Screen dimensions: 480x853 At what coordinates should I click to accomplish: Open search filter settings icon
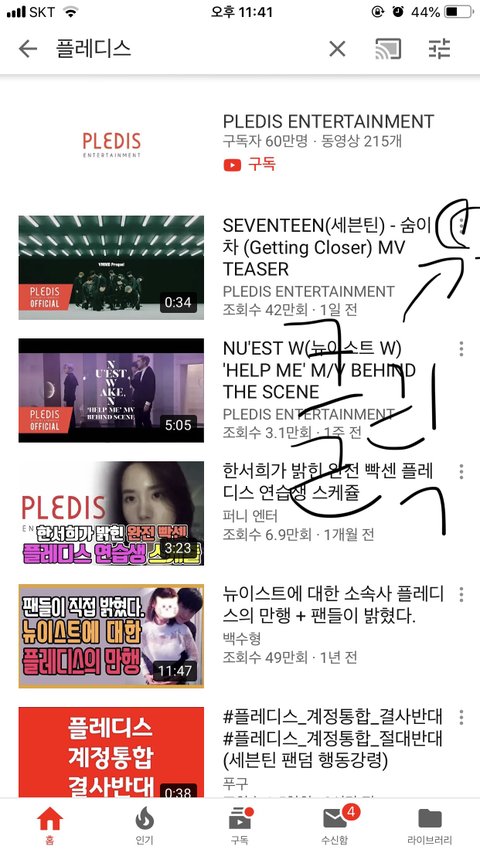point(439,49)
